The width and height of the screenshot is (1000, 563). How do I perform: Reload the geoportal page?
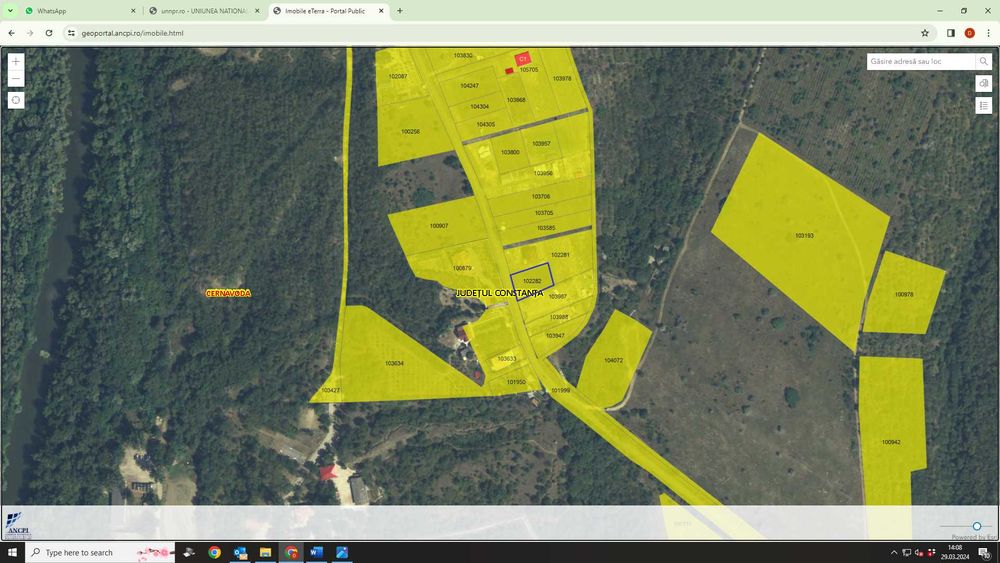(49, 33)
